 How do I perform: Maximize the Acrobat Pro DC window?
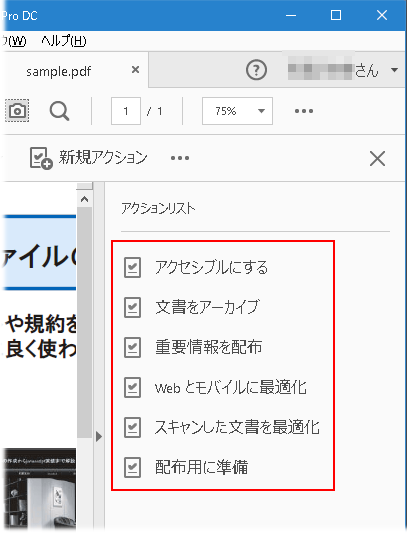(336, 15)
